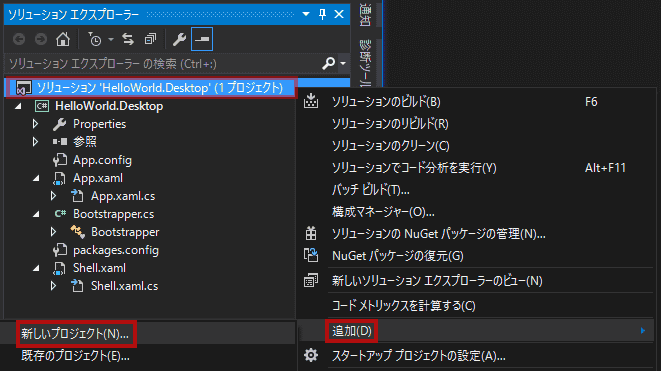Viewport: 661px width, 371px height.
Task: Click the Sync with Active Document icon
Action: click(x=128, y=39)
